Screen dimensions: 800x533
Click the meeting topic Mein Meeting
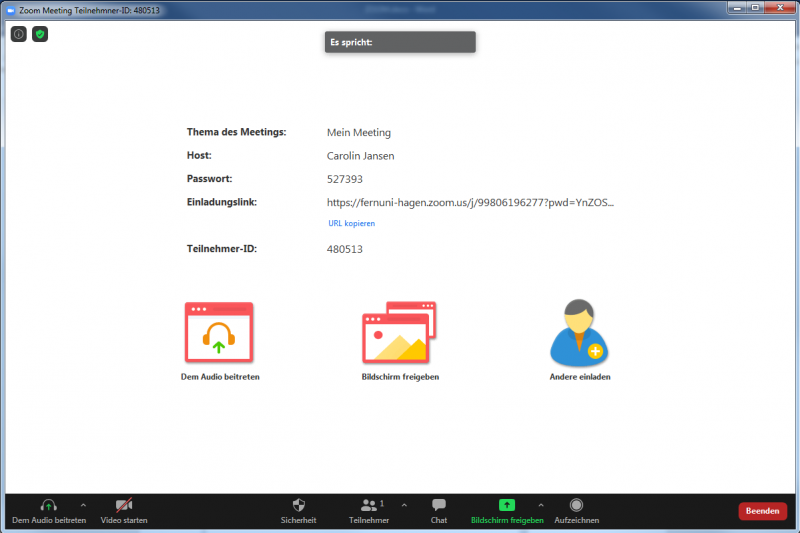pos(359,133)
